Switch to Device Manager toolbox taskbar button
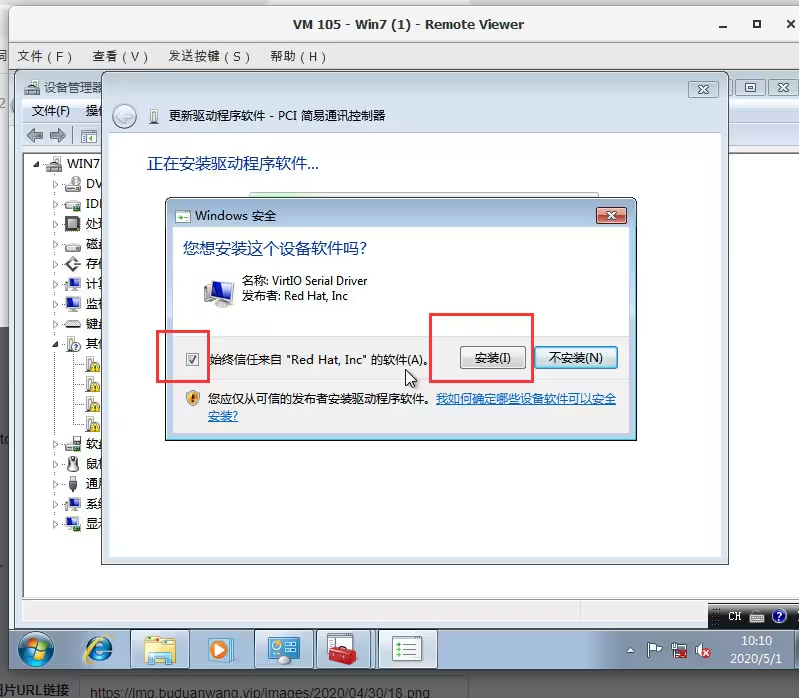This screenshot has height=698, width=799. (342, 649)
